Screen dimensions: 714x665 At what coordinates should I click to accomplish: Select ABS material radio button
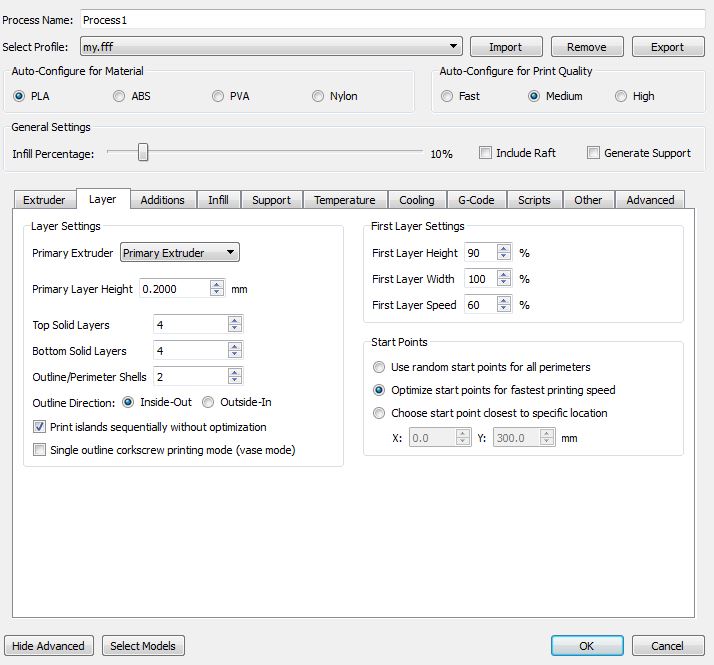tap(119, 97)
